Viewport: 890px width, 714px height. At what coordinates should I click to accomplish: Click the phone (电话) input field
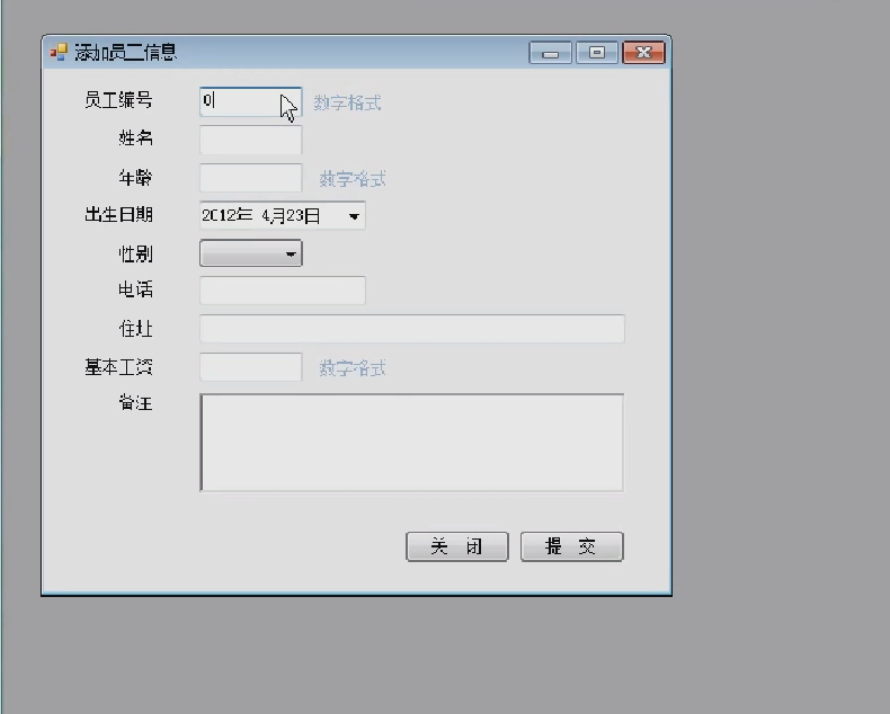point(282,291)
